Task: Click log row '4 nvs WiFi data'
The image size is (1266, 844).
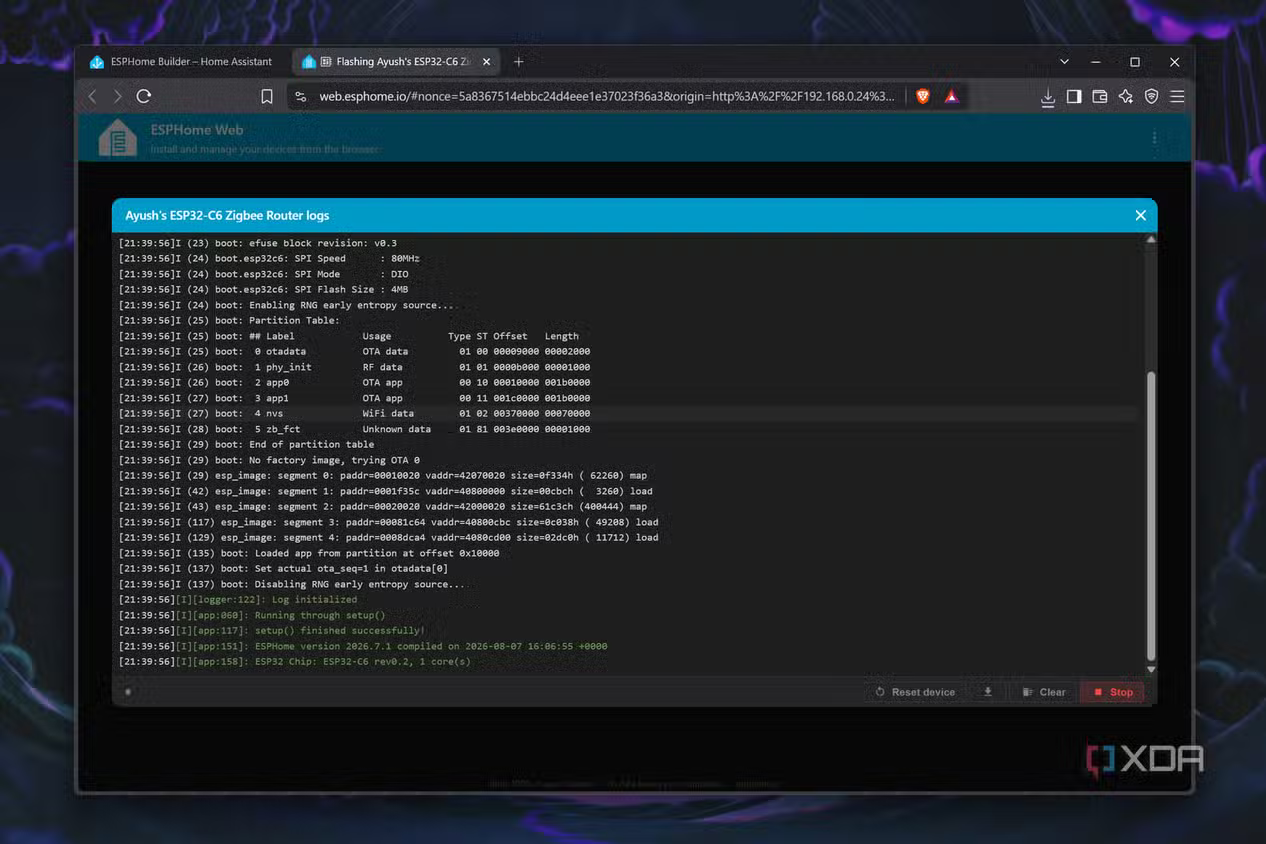Action: coord(354,414)
